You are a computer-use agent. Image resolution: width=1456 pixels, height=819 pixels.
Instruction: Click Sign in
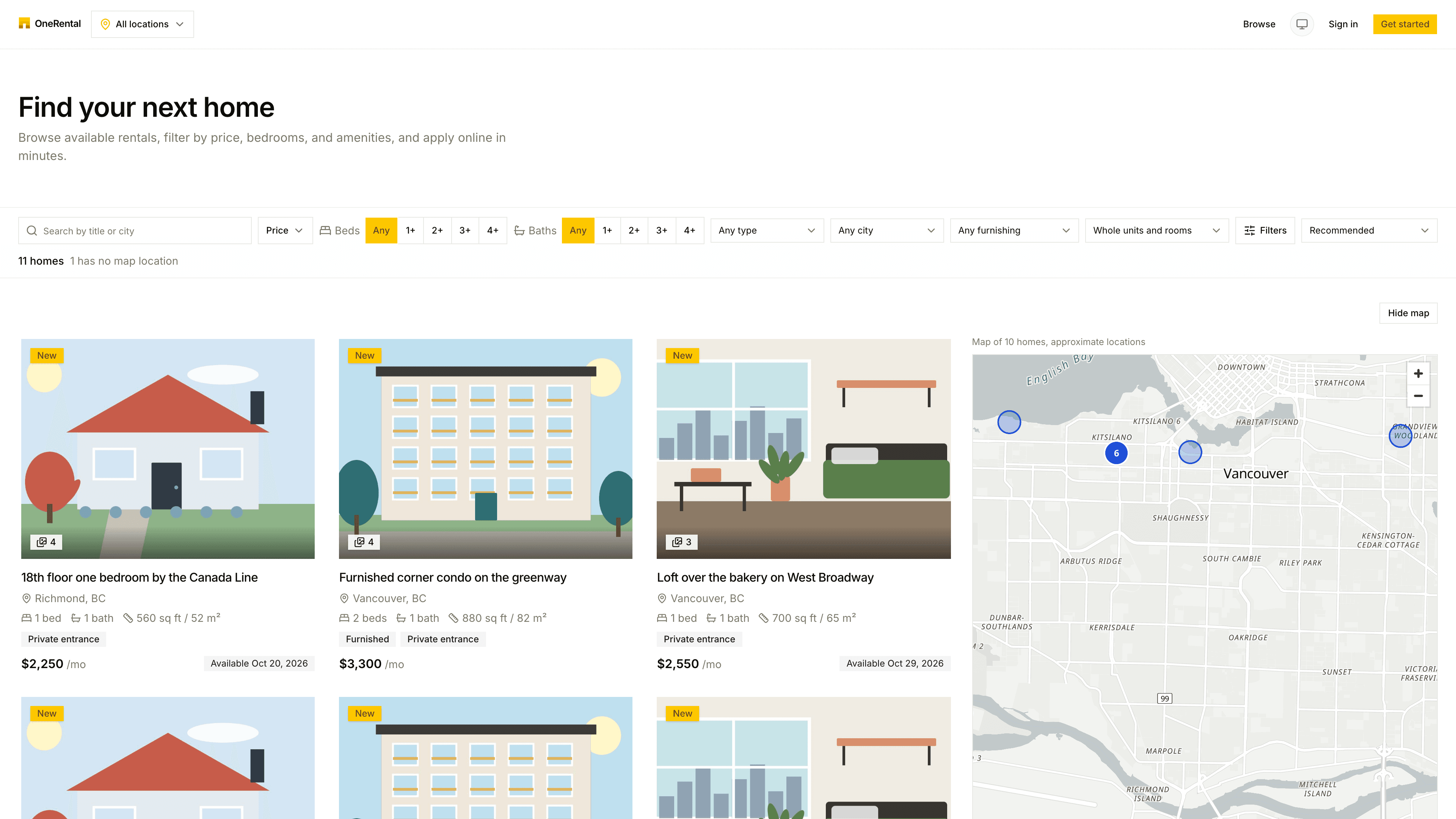1343,24
